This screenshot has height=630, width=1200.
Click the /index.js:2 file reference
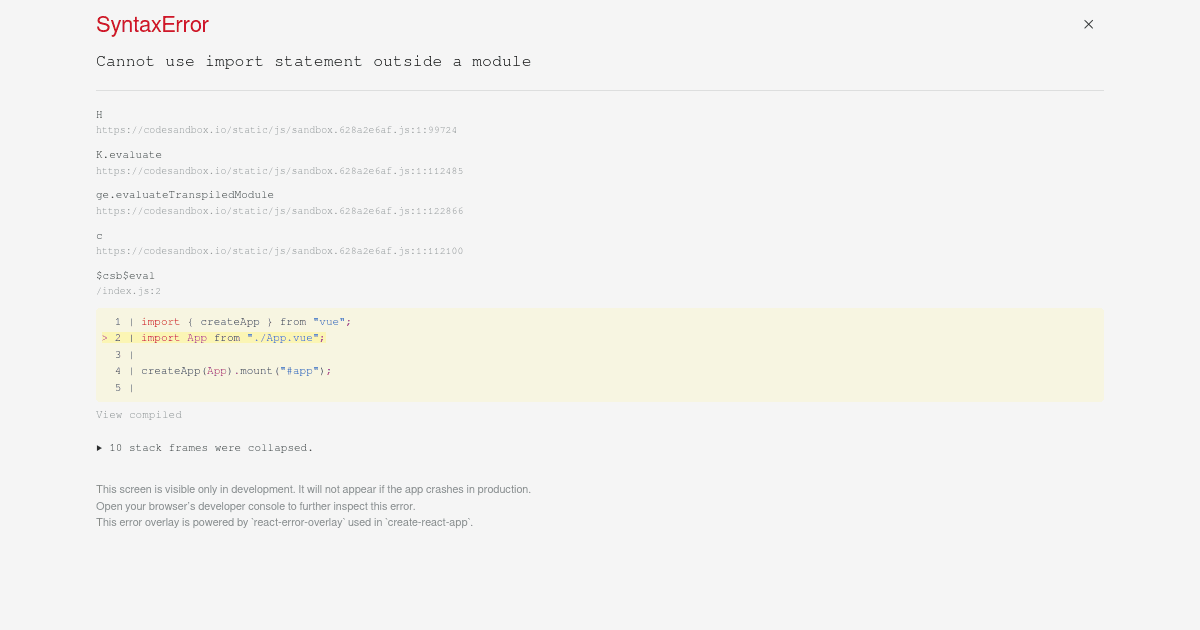[128, 290]
